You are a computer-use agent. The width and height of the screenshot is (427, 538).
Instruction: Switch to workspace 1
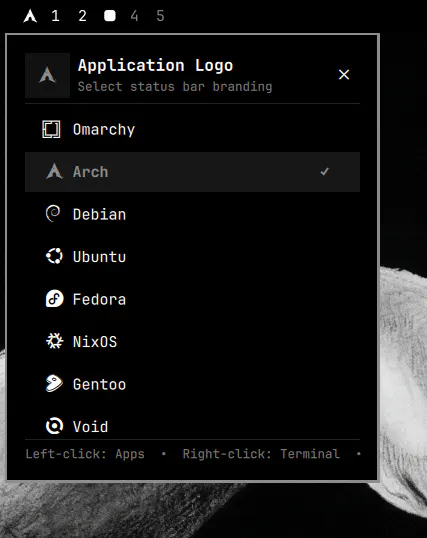click(56, 16)
